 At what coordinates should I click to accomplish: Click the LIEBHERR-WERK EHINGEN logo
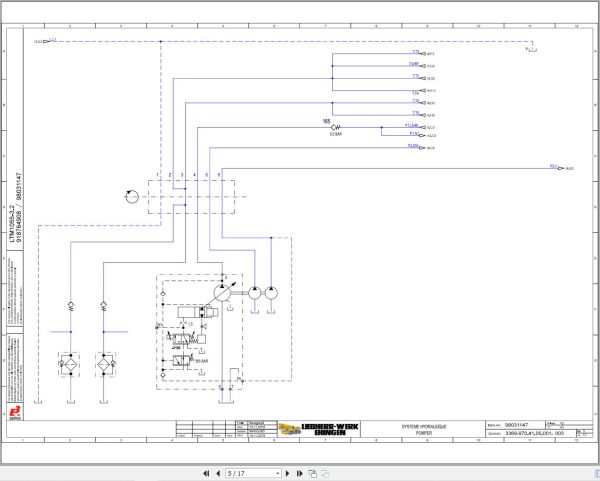click(318, 429)
